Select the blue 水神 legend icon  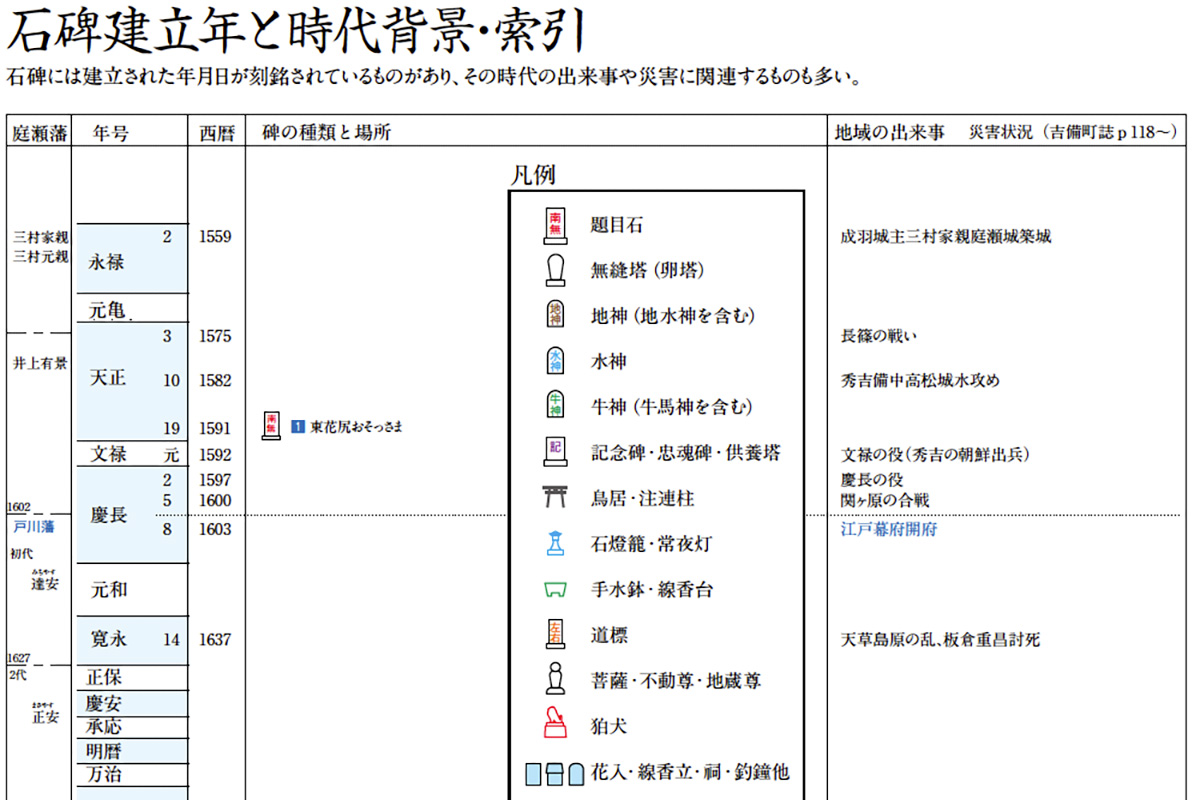click(x=555, y=361)
